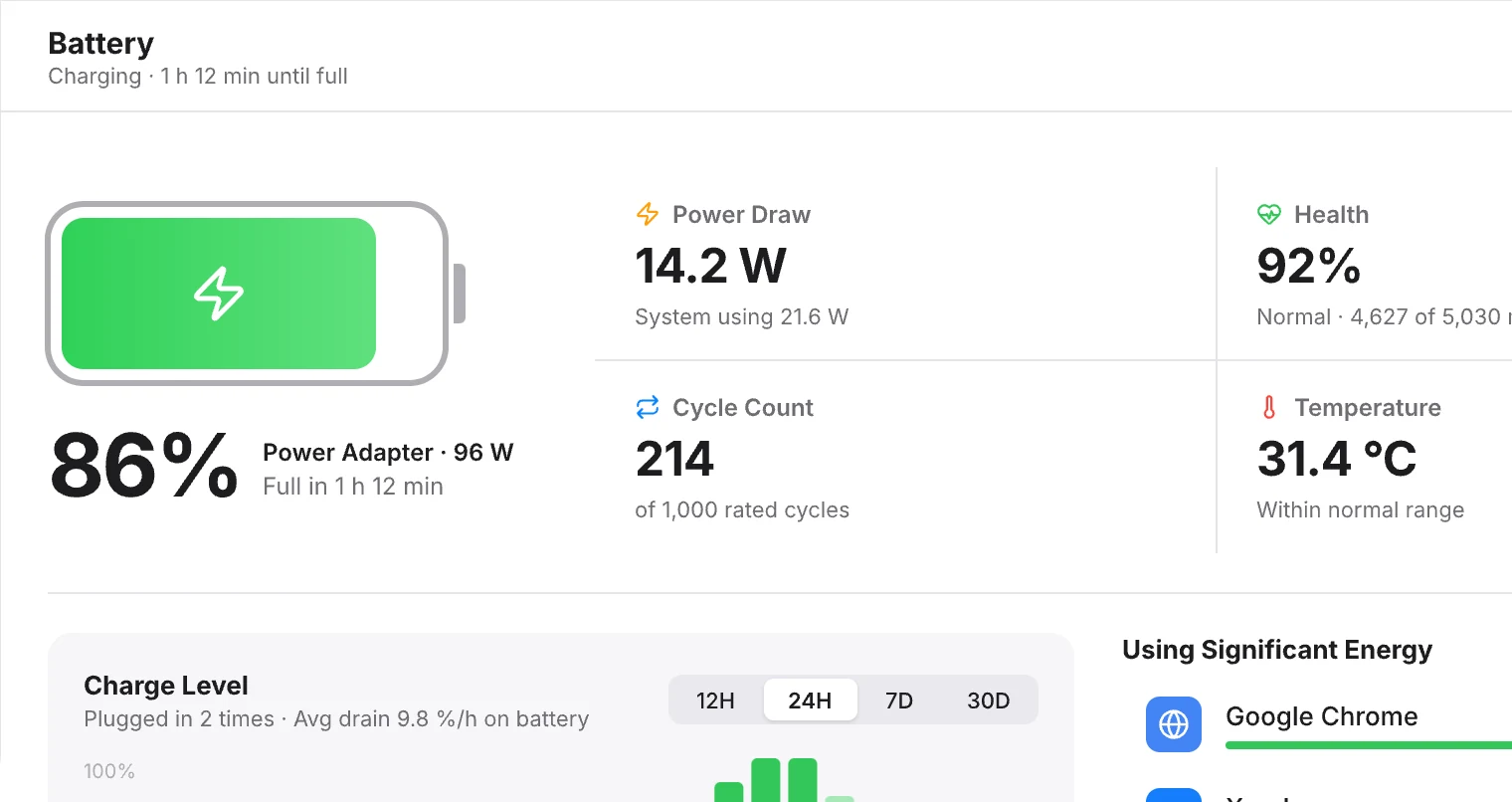Click the Temperature label
Screen dimensions: 1512x802
pos(1367,408)
